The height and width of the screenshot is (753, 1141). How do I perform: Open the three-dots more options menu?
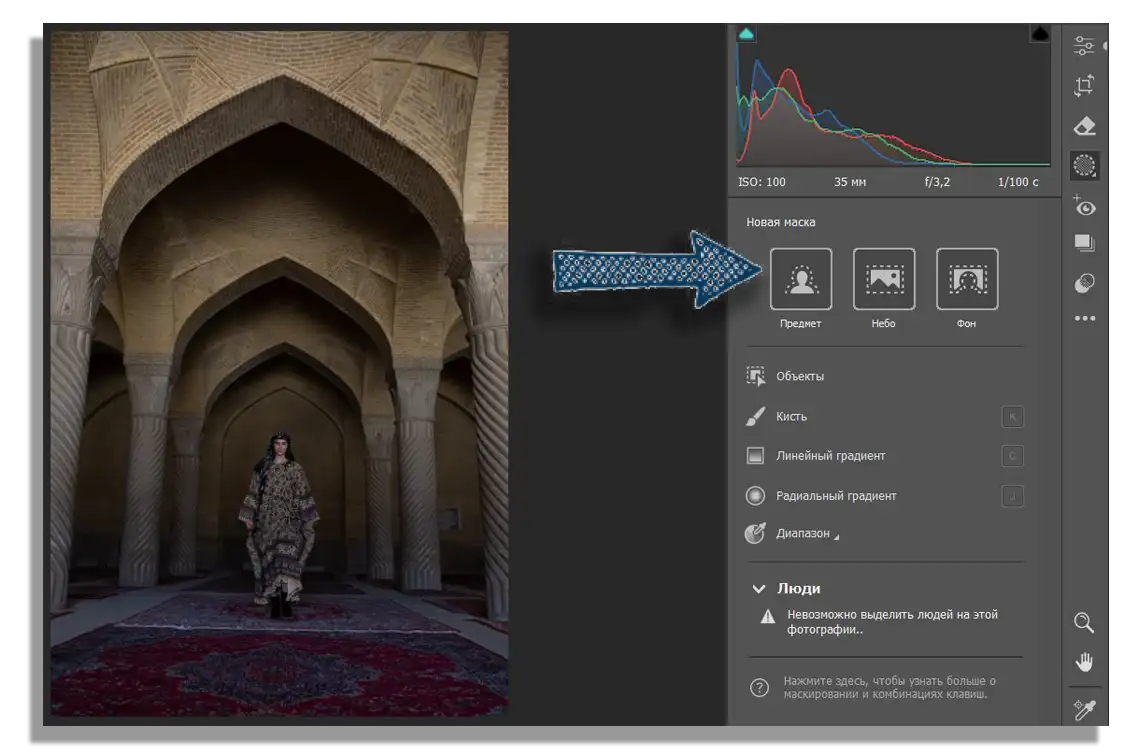(x=1084, y=318)
